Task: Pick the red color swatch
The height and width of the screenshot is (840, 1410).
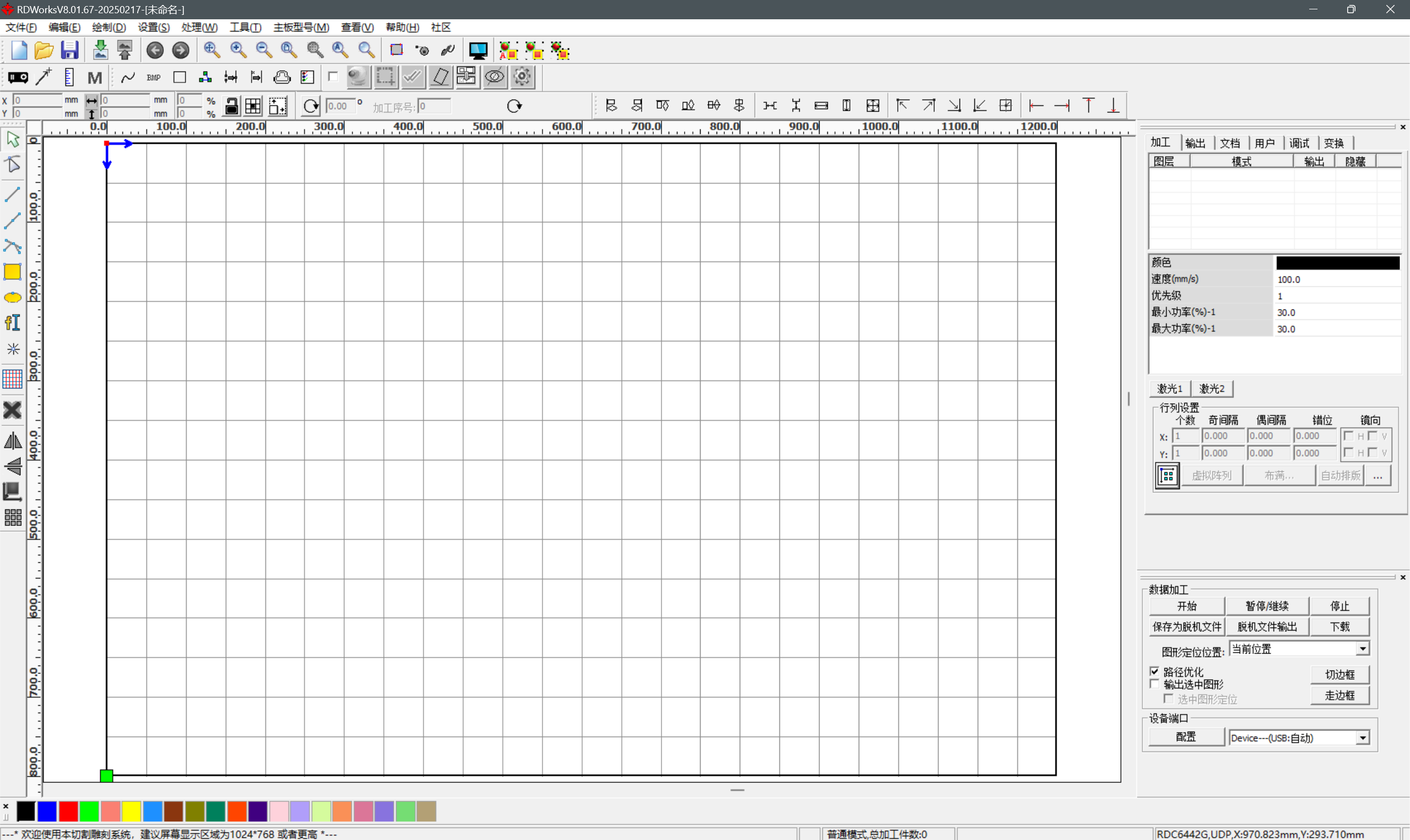Action: click(68, 811)
